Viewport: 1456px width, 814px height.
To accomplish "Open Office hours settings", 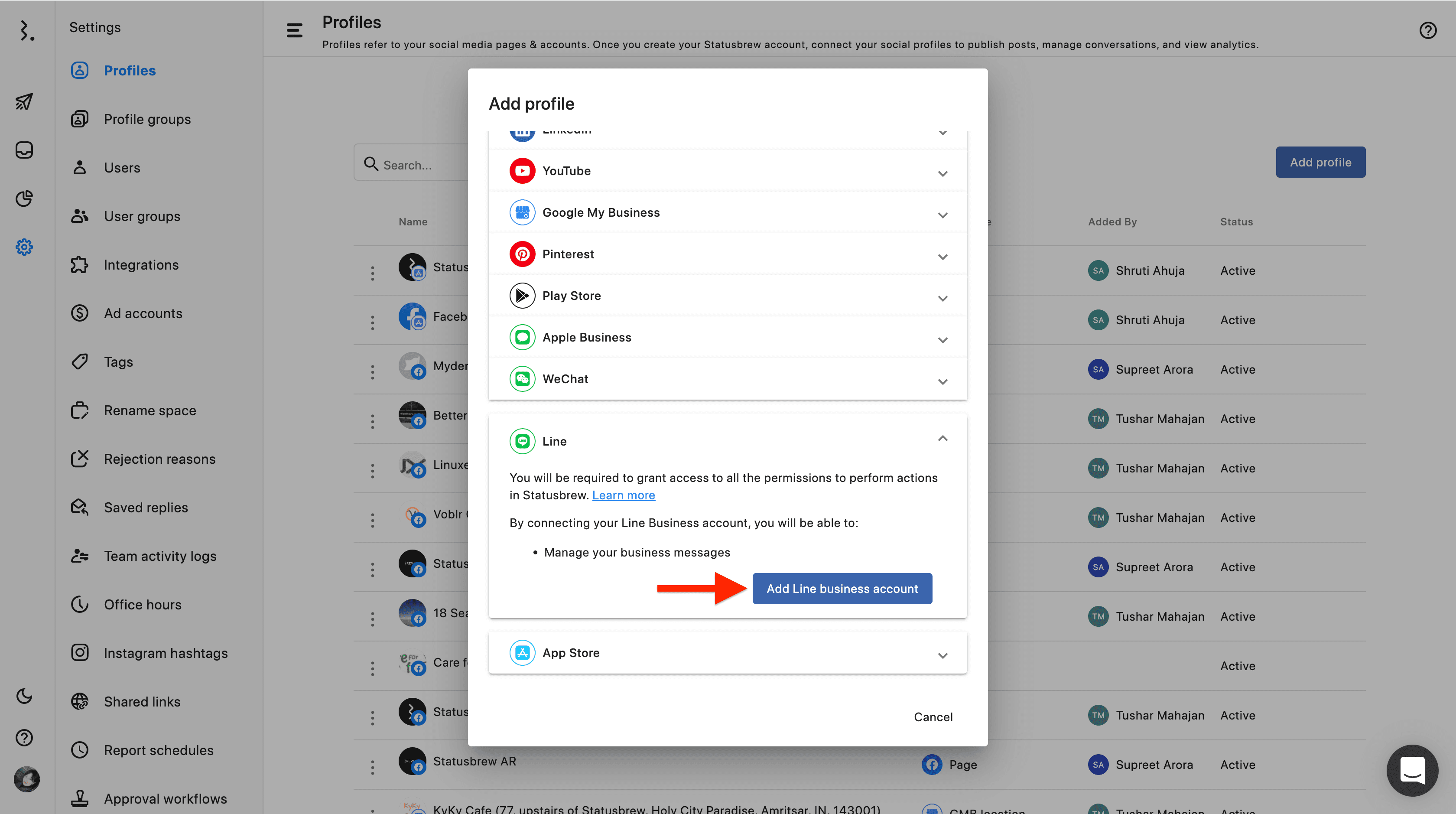I will (x=126, y=605).
